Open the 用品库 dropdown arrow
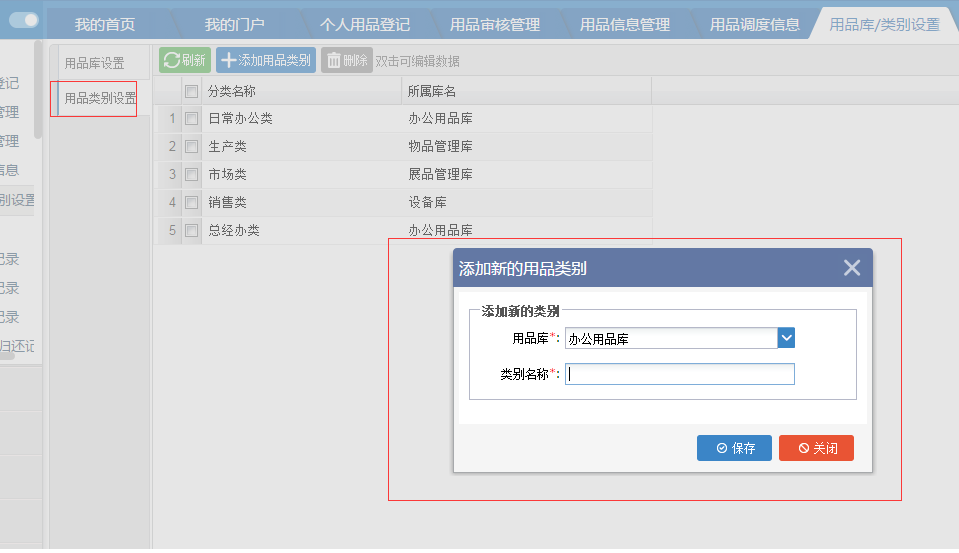 [786, 338]
